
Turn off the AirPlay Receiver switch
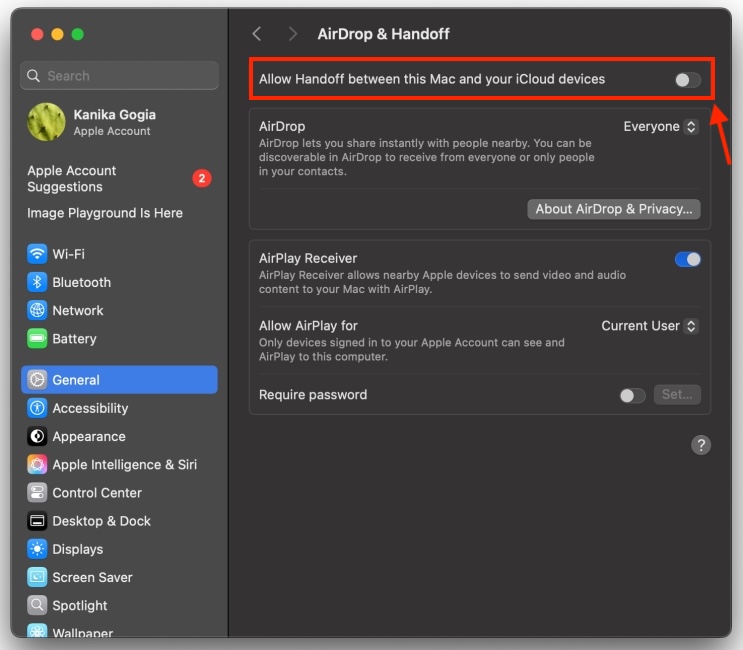[688, 259]
